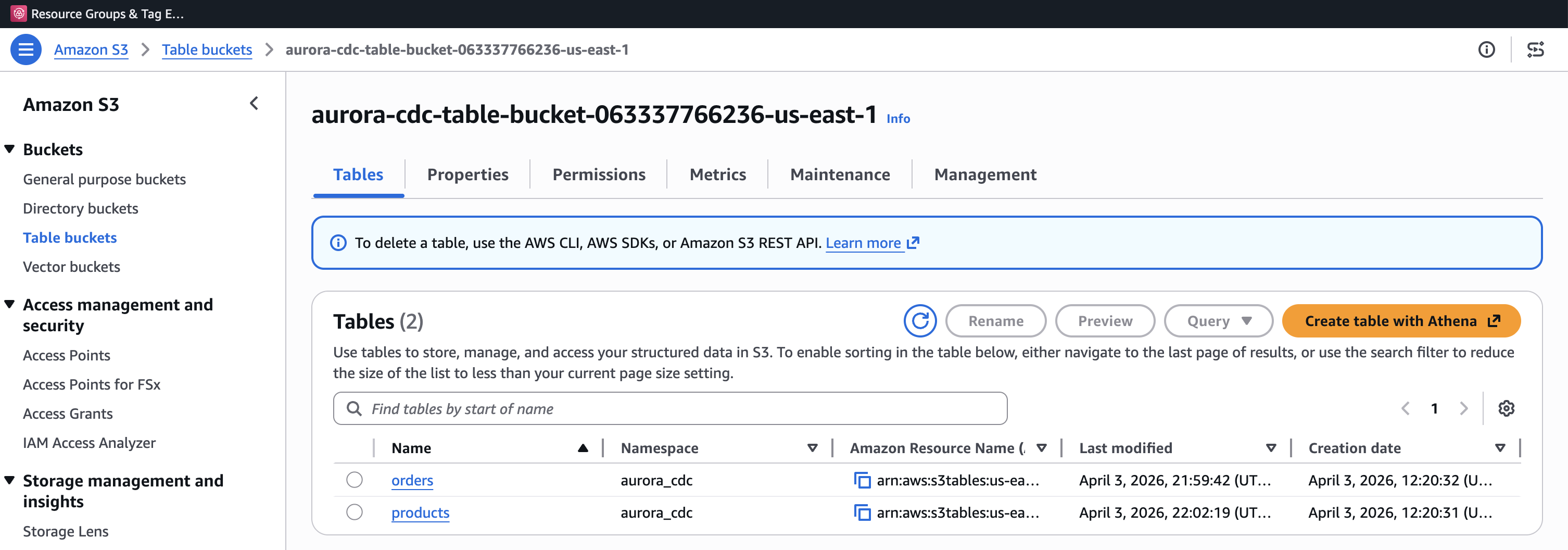Click the orders creation date 12:20:32 cell
Image resolution: width=1568 pixels, height=550 pixels.
[x=1400, y=480]
